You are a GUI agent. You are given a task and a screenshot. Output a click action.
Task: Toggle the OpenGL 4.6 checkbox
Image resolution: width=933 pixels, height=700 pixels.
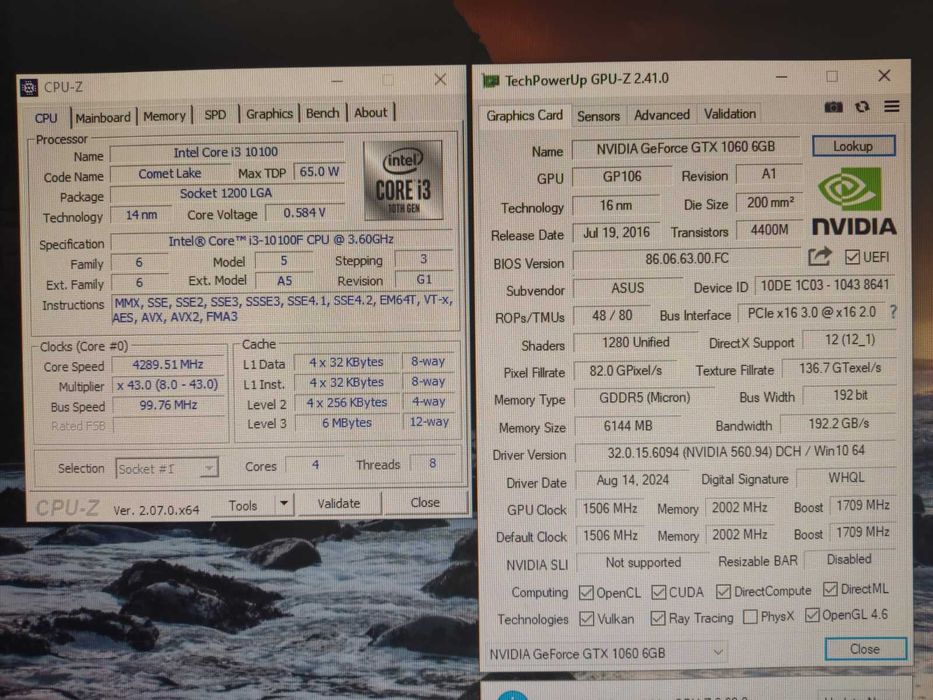click(812, 615)
